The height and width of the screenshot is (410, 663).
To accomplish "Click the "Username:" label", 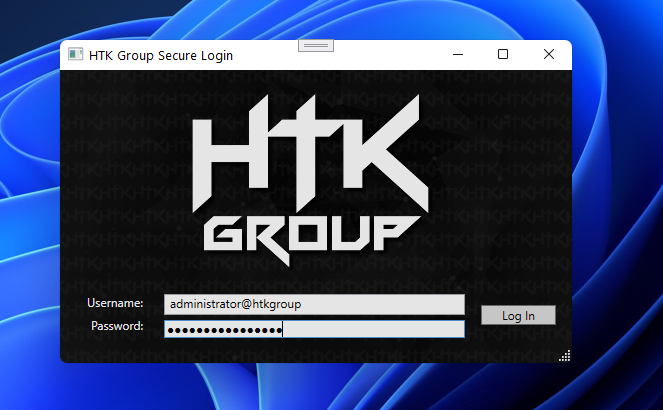I will point(115,303).
